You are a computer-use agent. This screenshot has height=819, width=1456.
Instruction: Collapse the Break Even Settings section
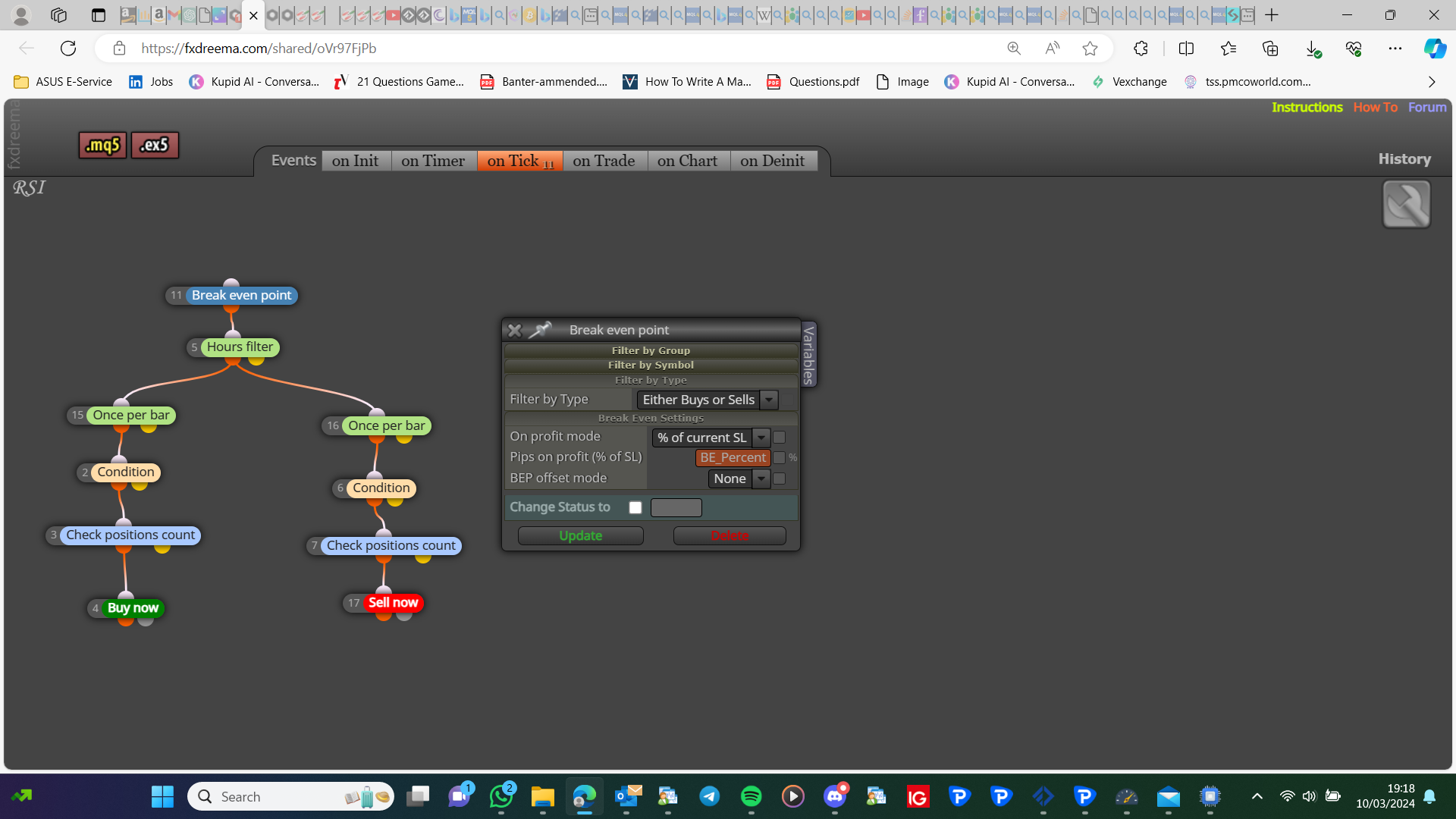[x=651, y=418]
